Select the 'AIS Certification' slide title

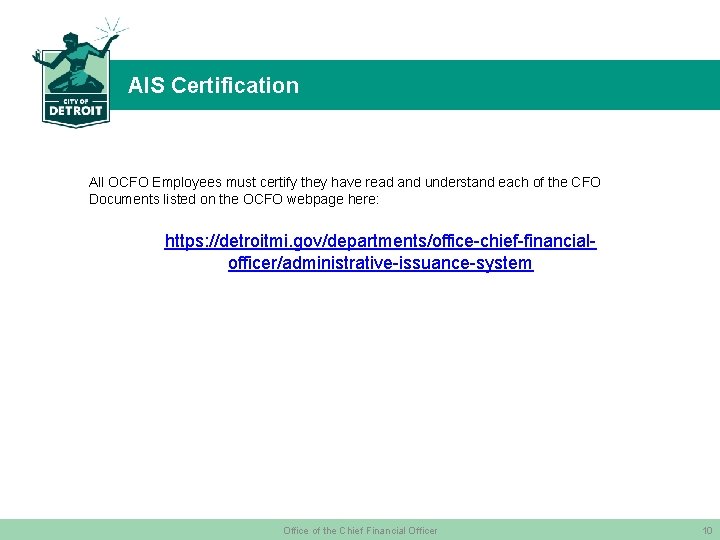coord(213,85)
